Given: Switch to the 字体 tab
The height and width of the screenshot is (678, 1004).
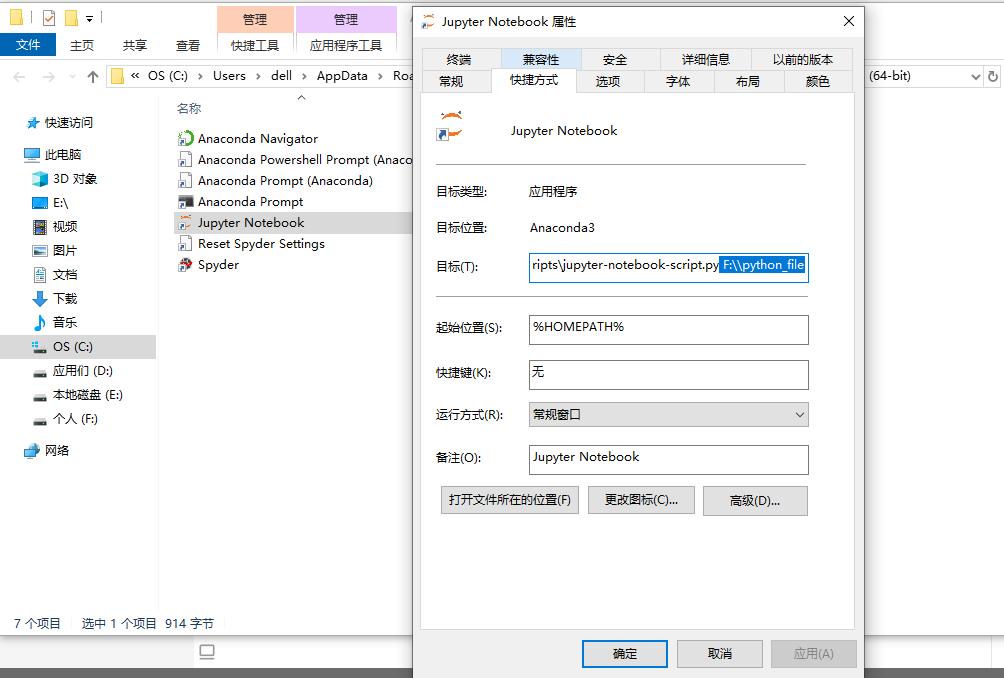Looking at the screenshot, I should (678, 82).
